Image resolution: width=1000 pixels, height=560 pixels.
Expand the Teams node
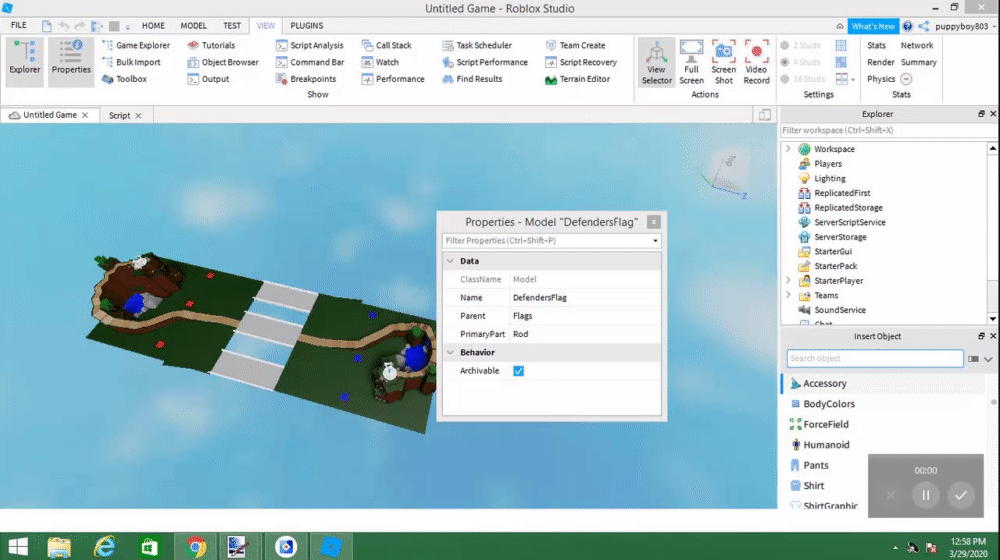pos(788,295)
